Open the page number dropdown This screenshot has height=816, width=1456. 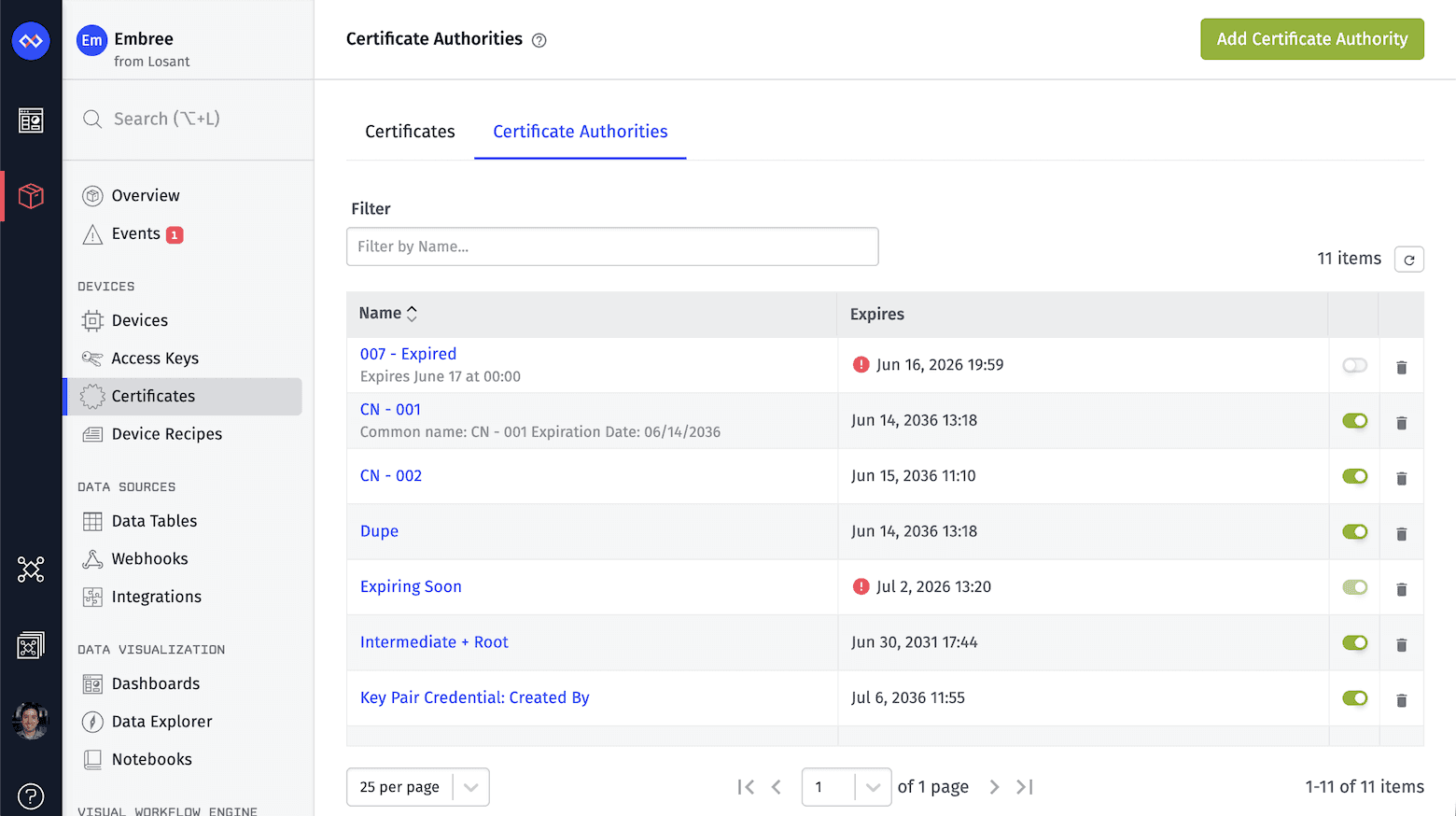click(846, 787)
